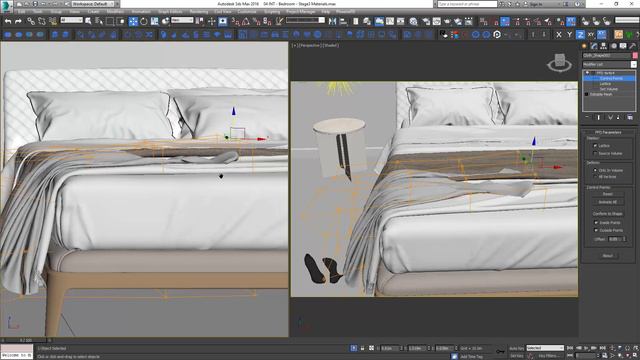The image size is (640, 360).
Task: Activate the Select and Rotate tool
Action: pos(144,21)
